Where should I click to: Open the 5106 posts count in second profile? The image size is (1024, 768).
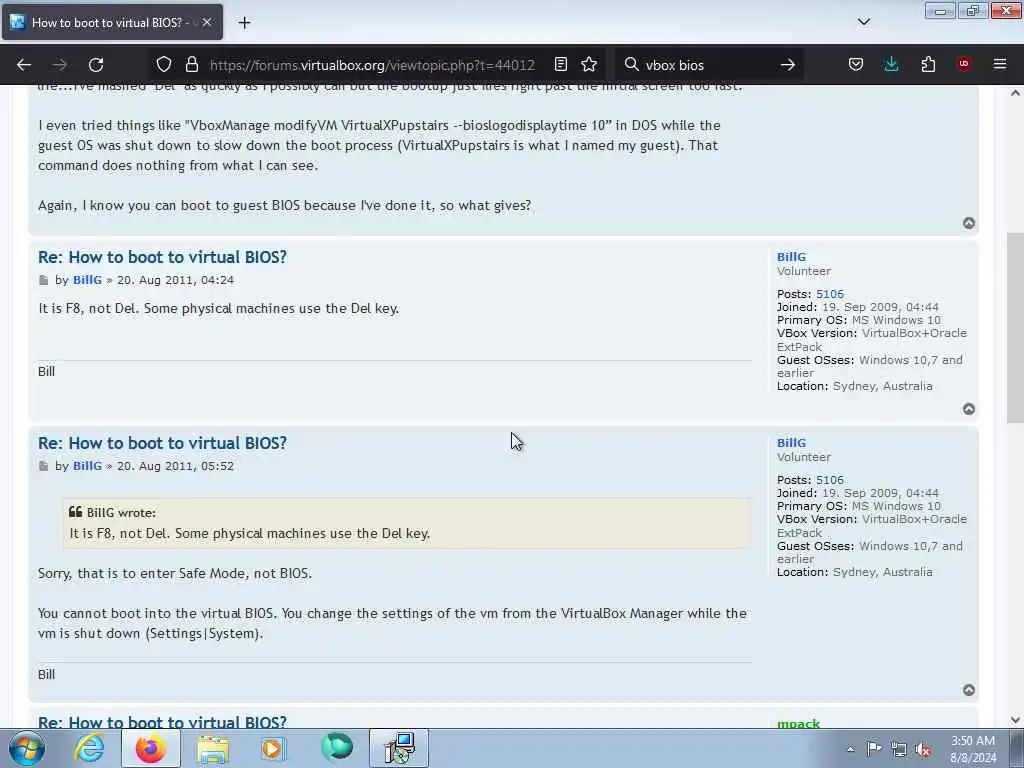click(x=829, y=480)
